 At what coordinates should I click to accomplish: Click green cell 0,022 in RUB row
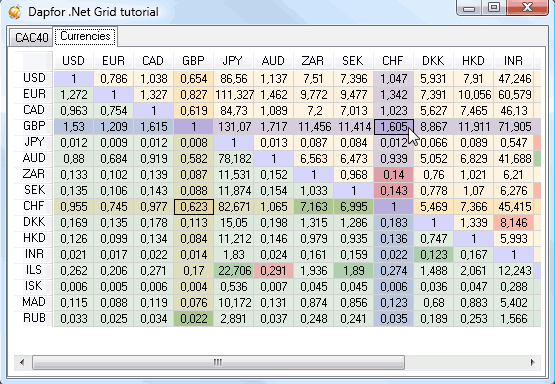click(x=194, y=319)
